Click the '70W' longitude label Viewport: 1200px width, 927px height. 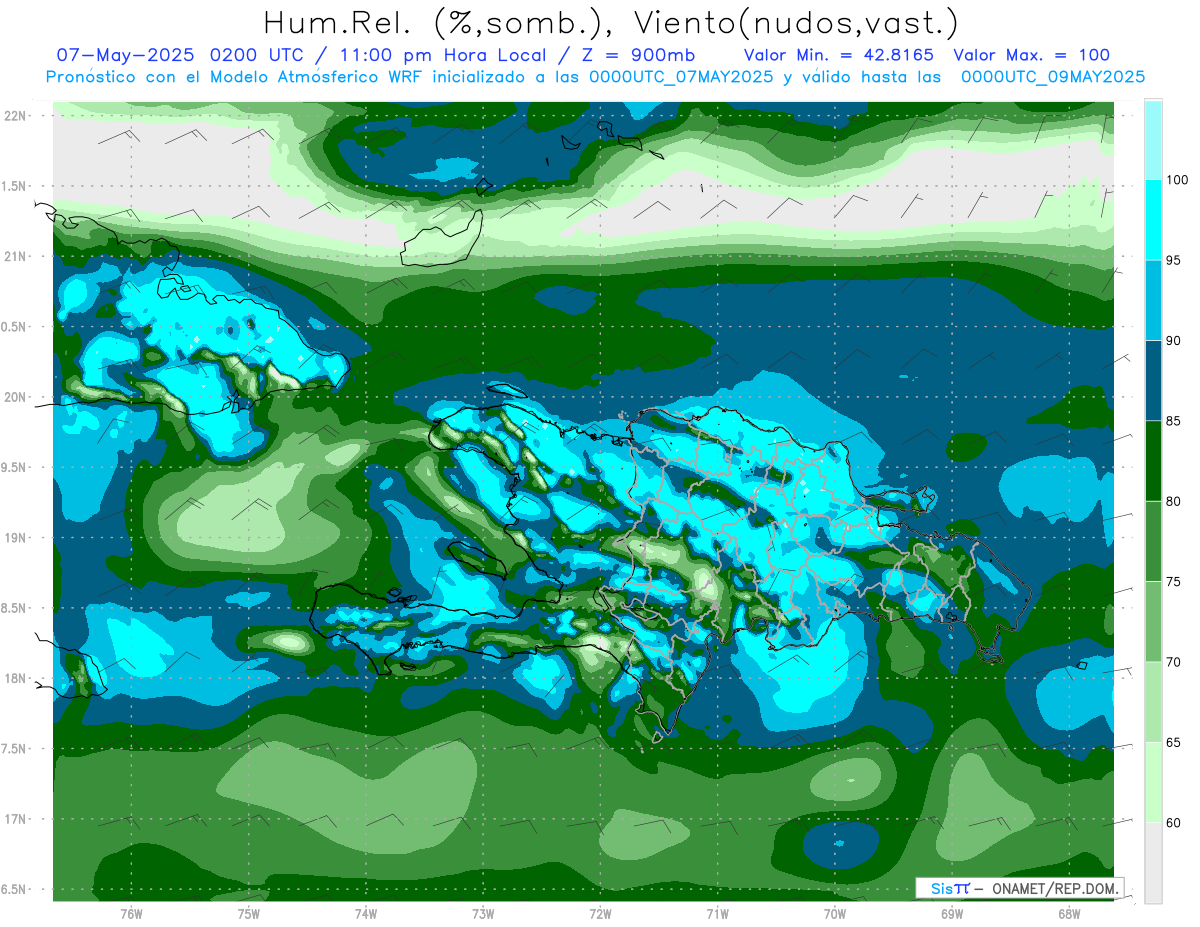coord(835,913)
